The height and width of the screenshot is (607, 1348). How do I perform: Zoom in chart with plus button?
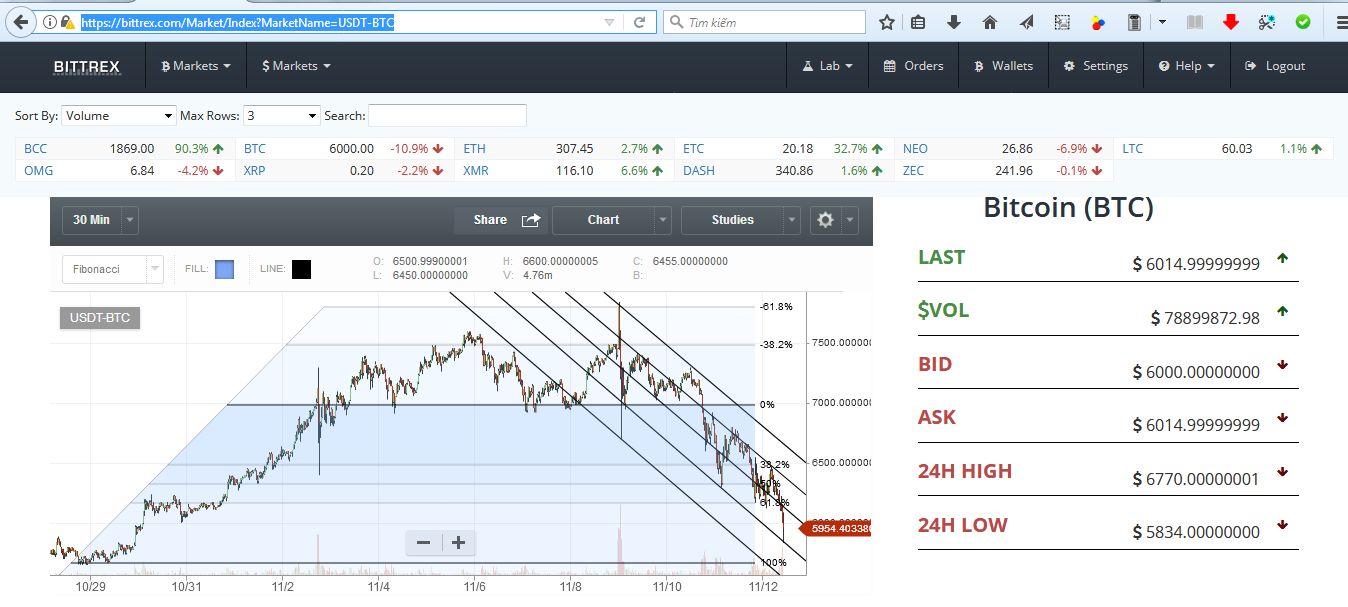(459, 543)
